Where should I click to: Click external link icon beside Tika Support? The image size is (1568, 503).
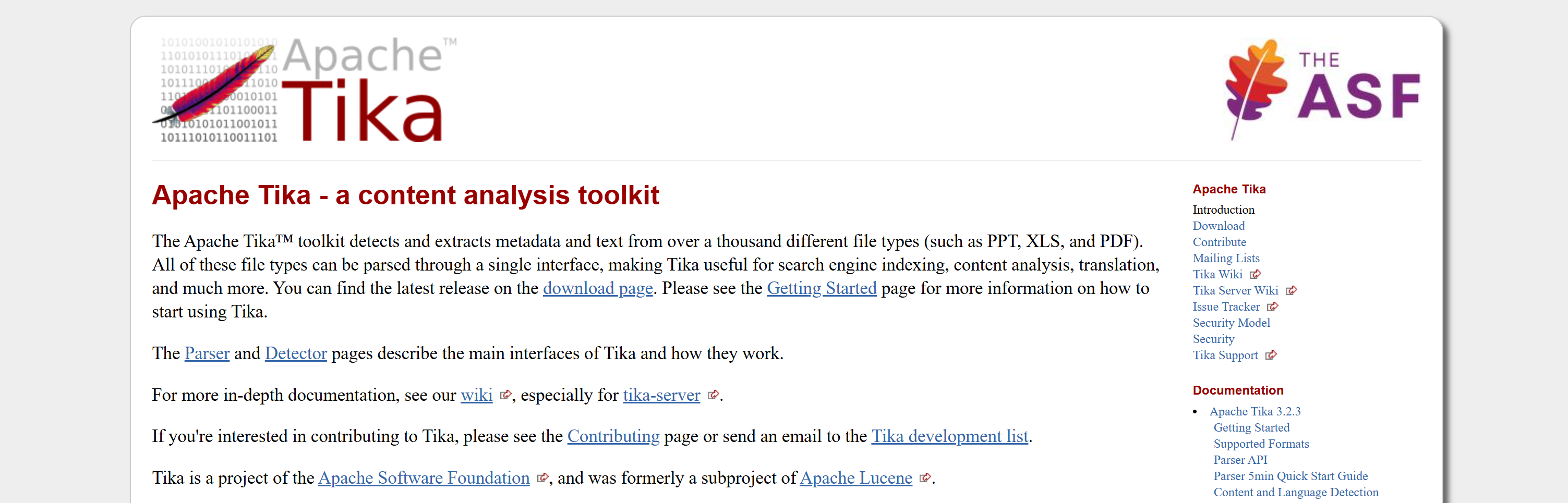(x=1270, y=356)
